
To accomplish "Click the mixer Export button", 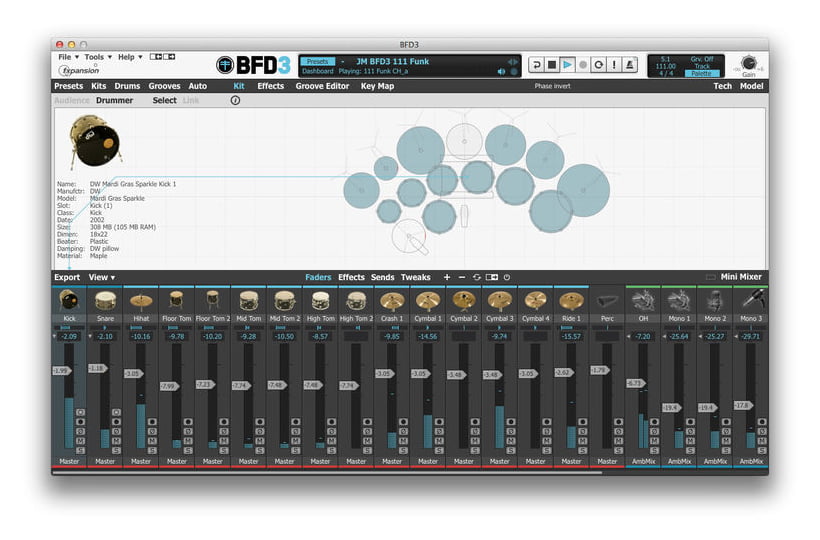I will [x=67, y=277].
